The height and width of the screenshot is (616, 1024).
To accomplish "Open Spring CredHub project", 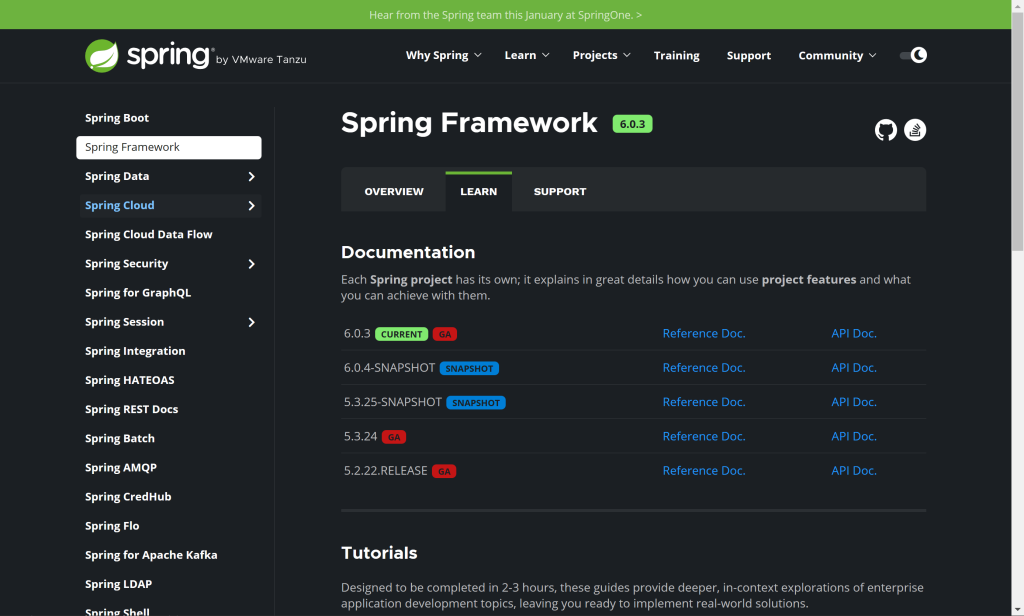I will pos(128,497).
